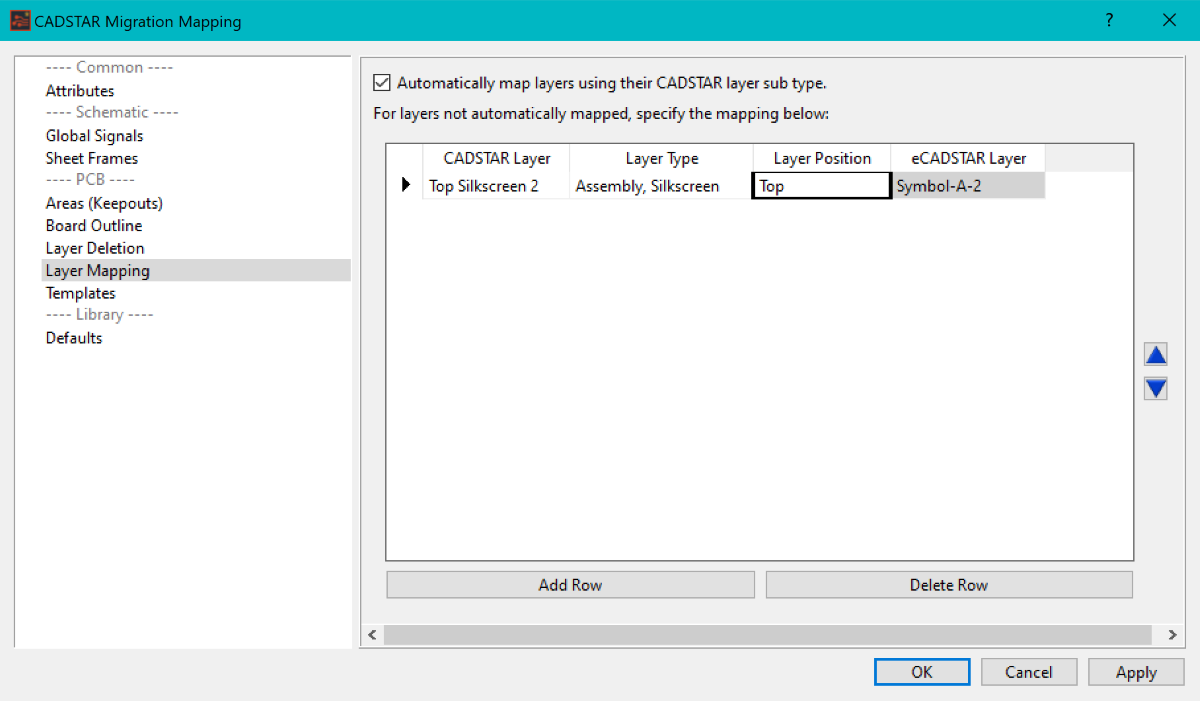The height and width of the screenshot is (701, 1200).
Task: Click the Layer Position column header
Action: (822, 158)
